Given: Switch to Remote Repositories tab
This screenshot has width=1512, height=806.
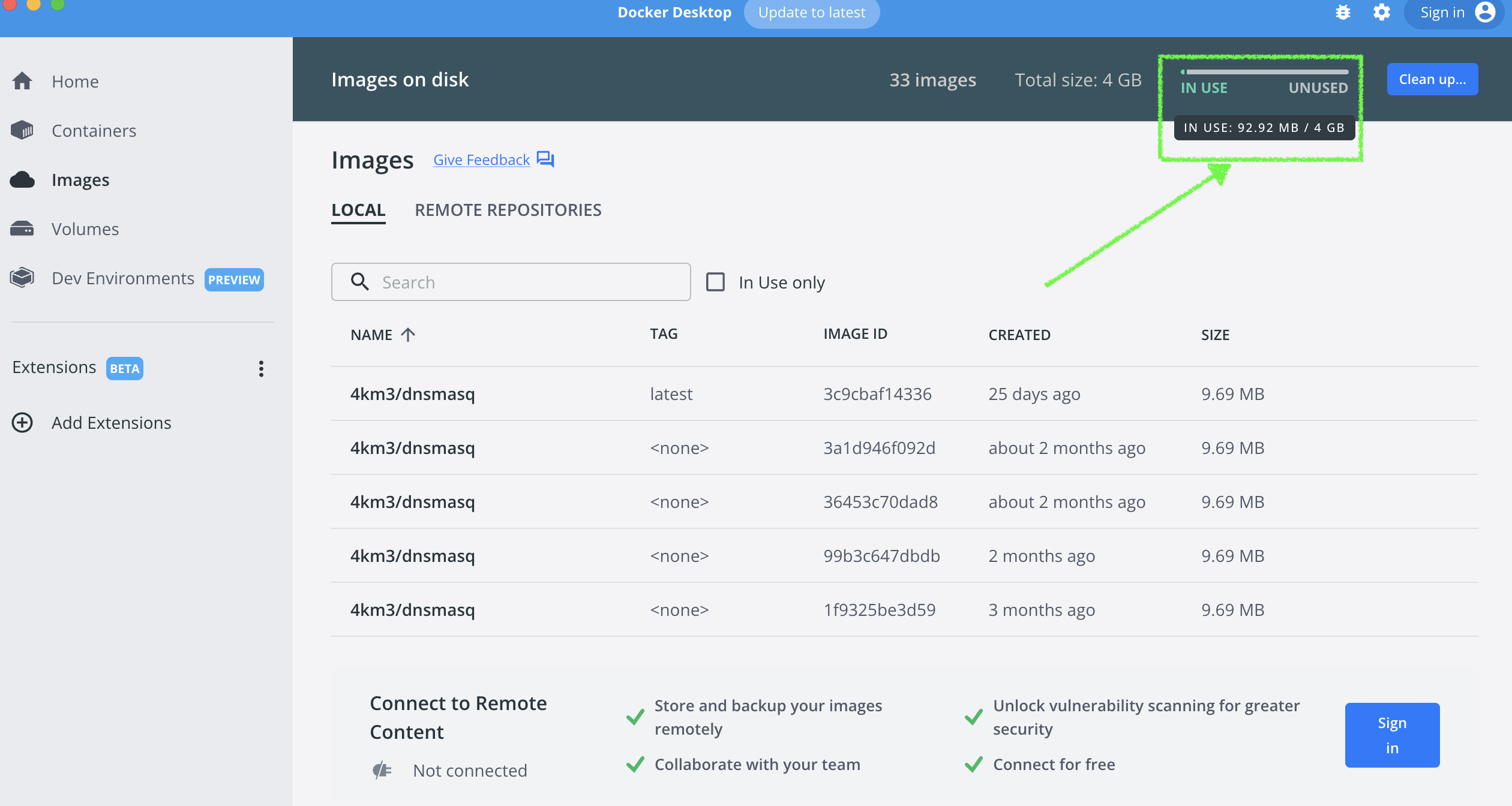Looking at the screenshot, I should pos(508,210).
